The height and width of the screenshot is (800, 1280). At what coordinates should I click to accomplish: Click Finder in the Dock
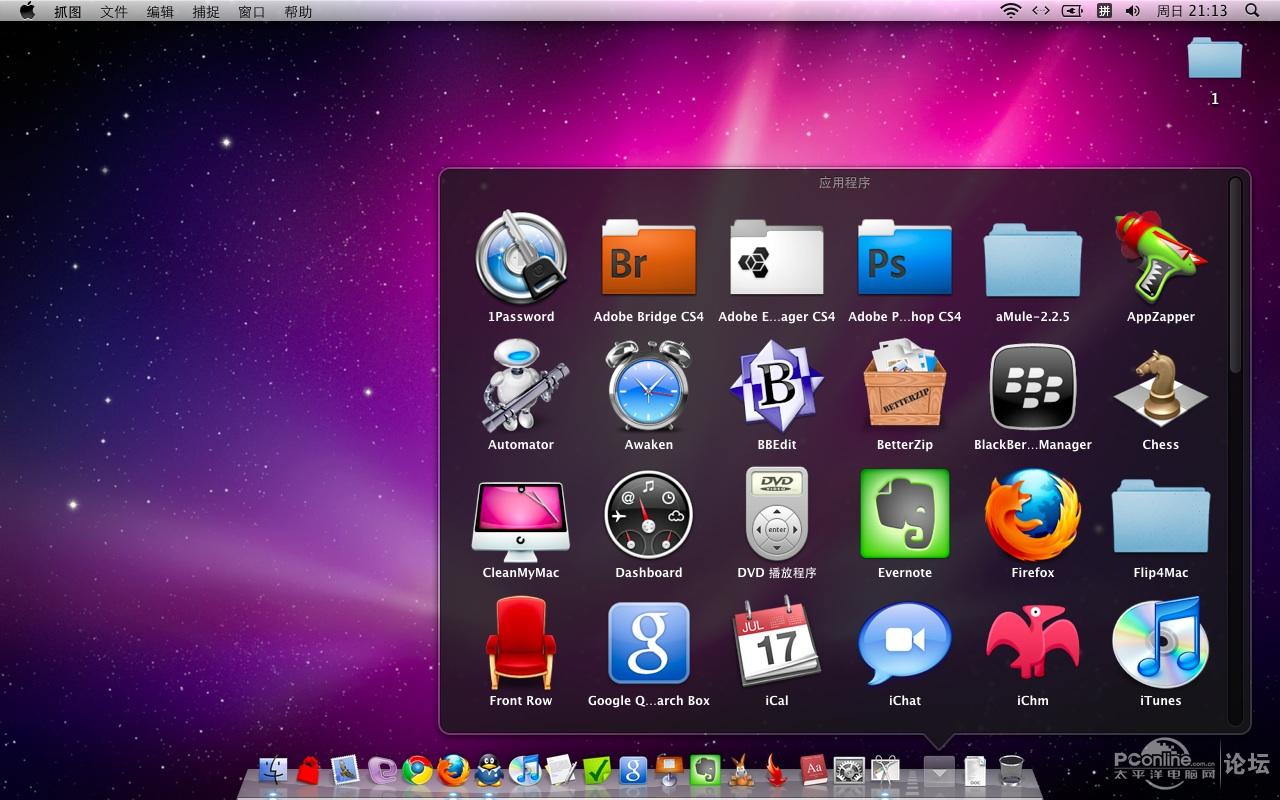(x=273, y=770)
